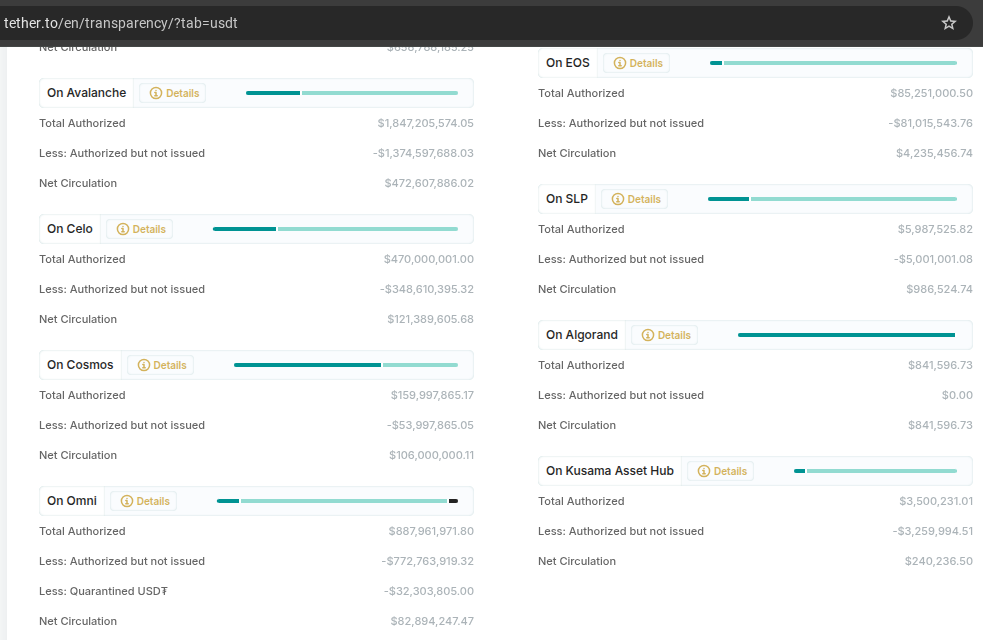Click Omni total authorized $887,961,971.80
The image size is (983, 640).
pyautogui.click(x=431, y=532)
